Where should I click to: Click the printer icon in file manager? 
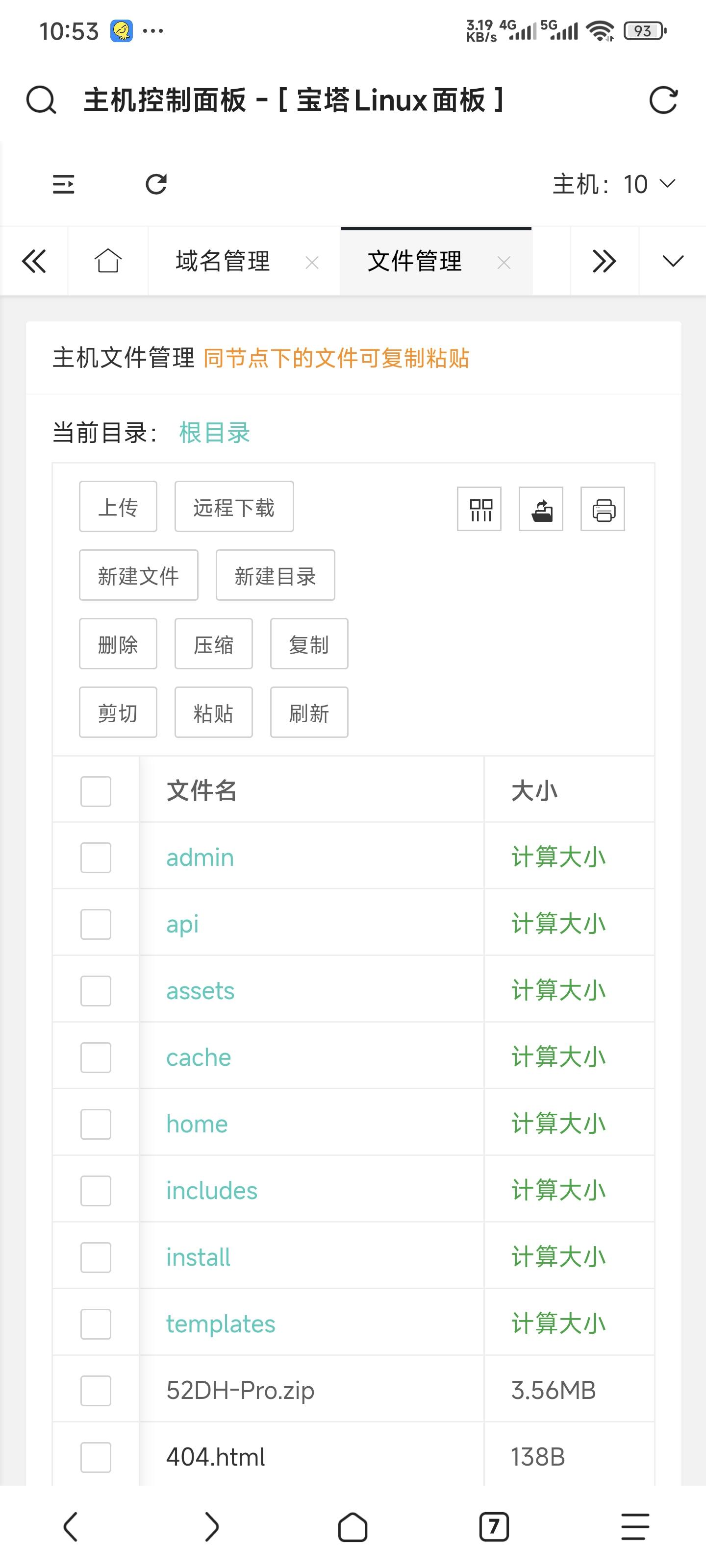(603, 509)
